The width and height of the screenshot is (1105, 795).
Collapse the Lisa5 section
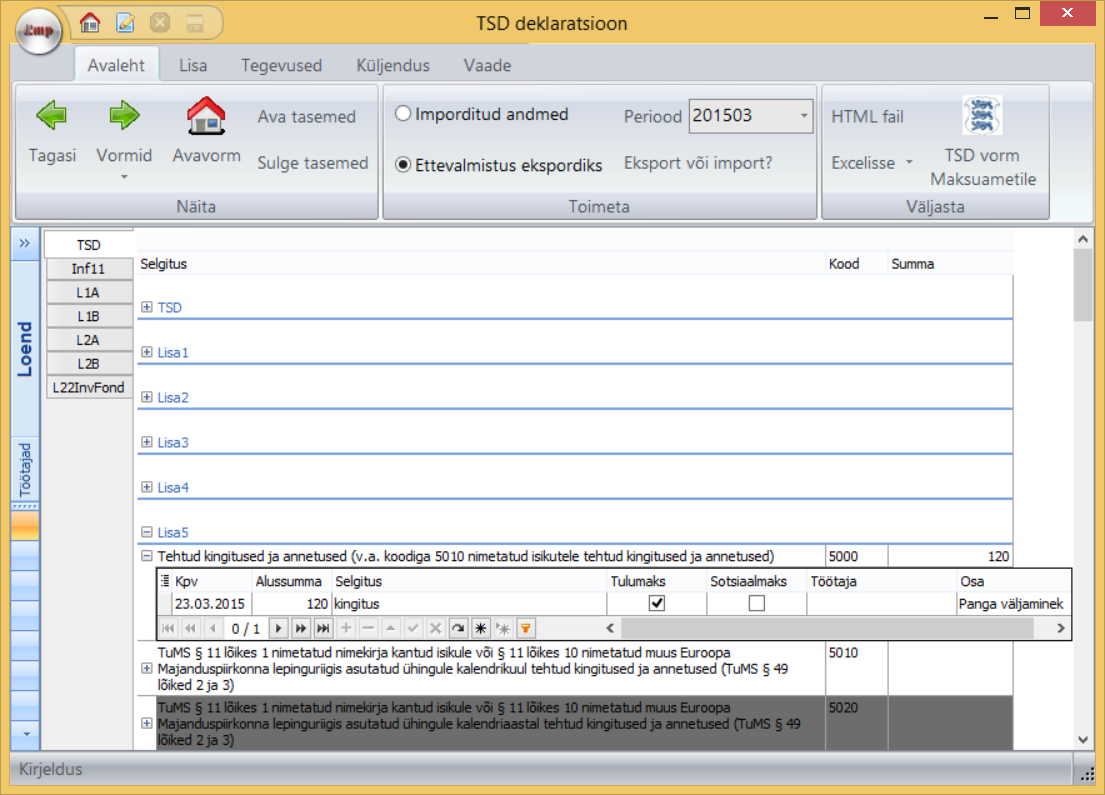147,533
